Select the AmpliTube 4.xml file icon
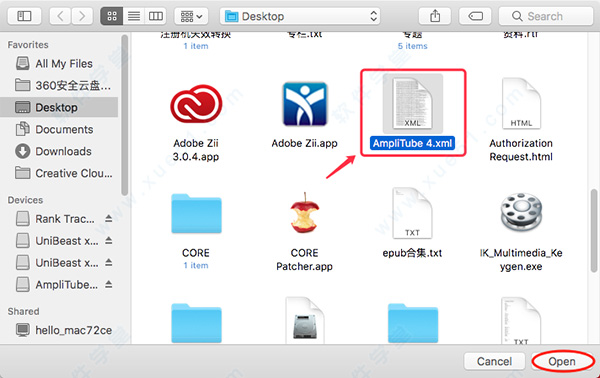Image resolution: width=600 pixels, height=378 pixels. [413, 103]
